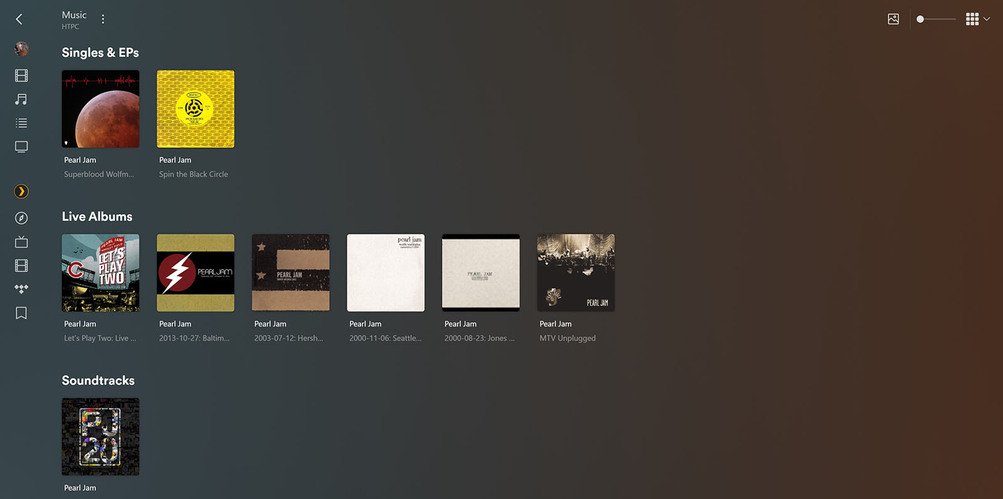
Task: Toggle the artwork background image icon
Action: [x=894, y=19]
